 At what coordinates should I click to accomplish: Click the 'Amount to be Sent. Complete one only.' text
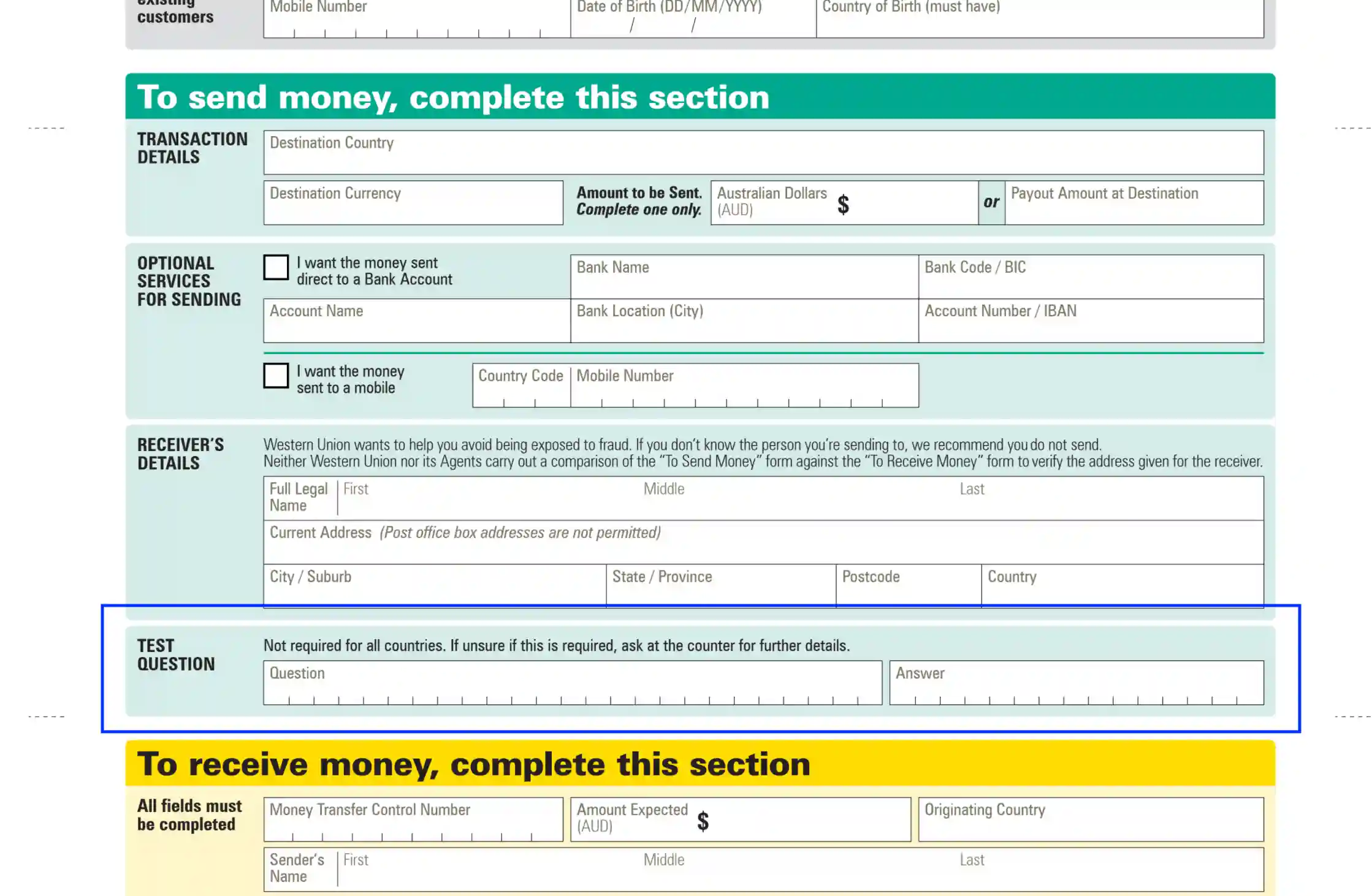(x=639, y=201)
